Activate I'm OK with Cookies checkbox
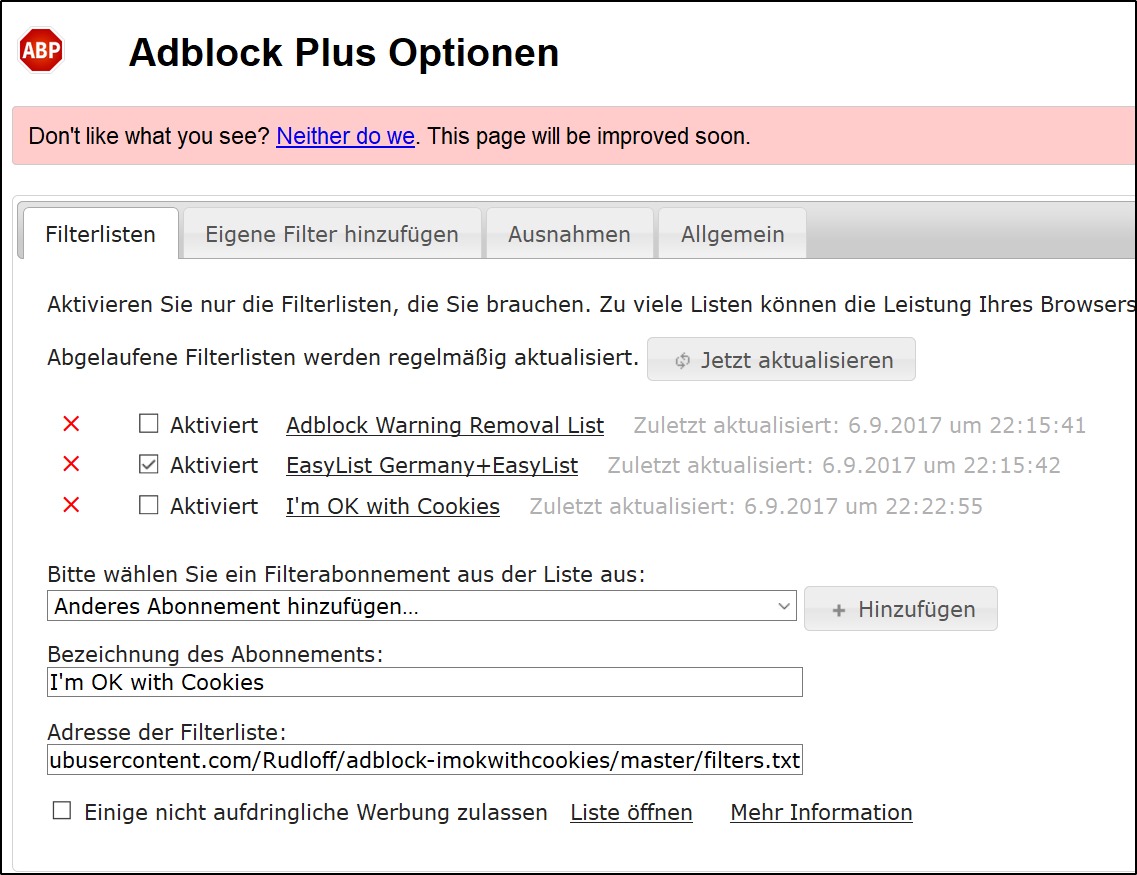Viewport: 1137px width, 875px height. tap(149, 505)
